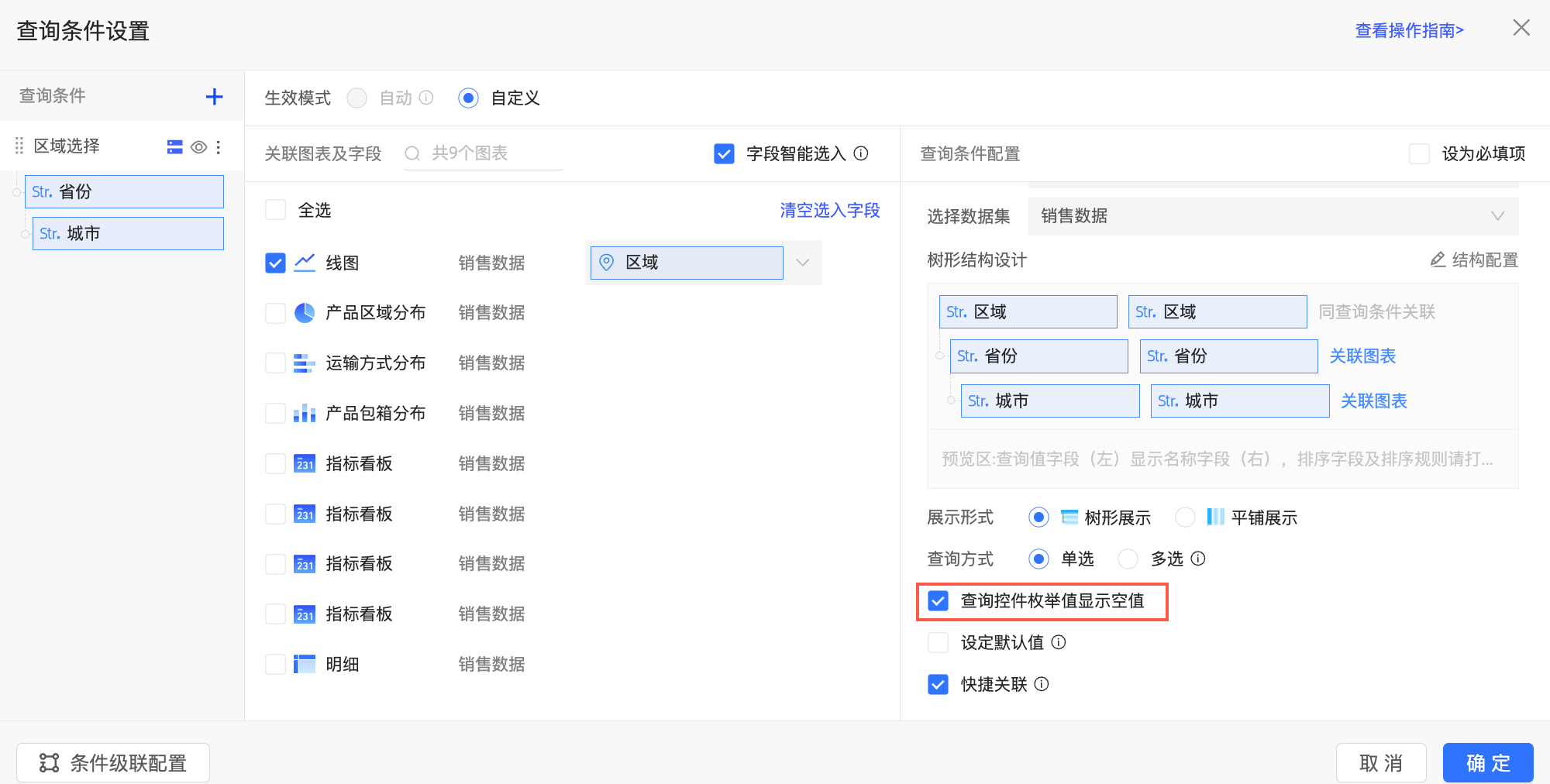
Task: Expand 区域 field dropdown arrow for 线图
Action: click(803, 263)
